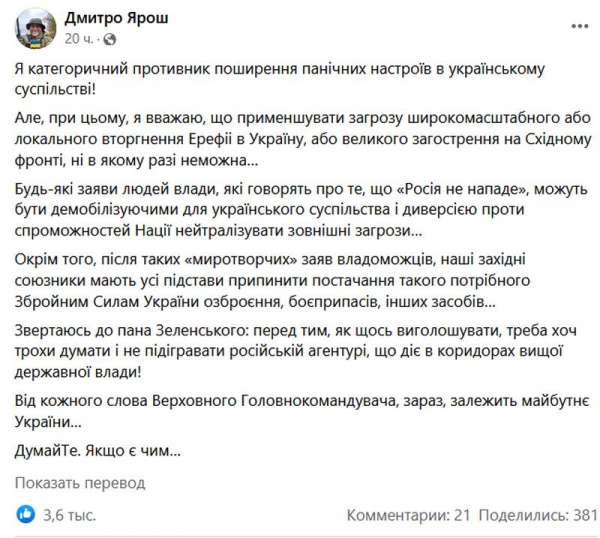This screenshot has height=538, width=600.
Task: Click Показать перевод to translate post
Action: pyautogui.click(x=80, y=483)
